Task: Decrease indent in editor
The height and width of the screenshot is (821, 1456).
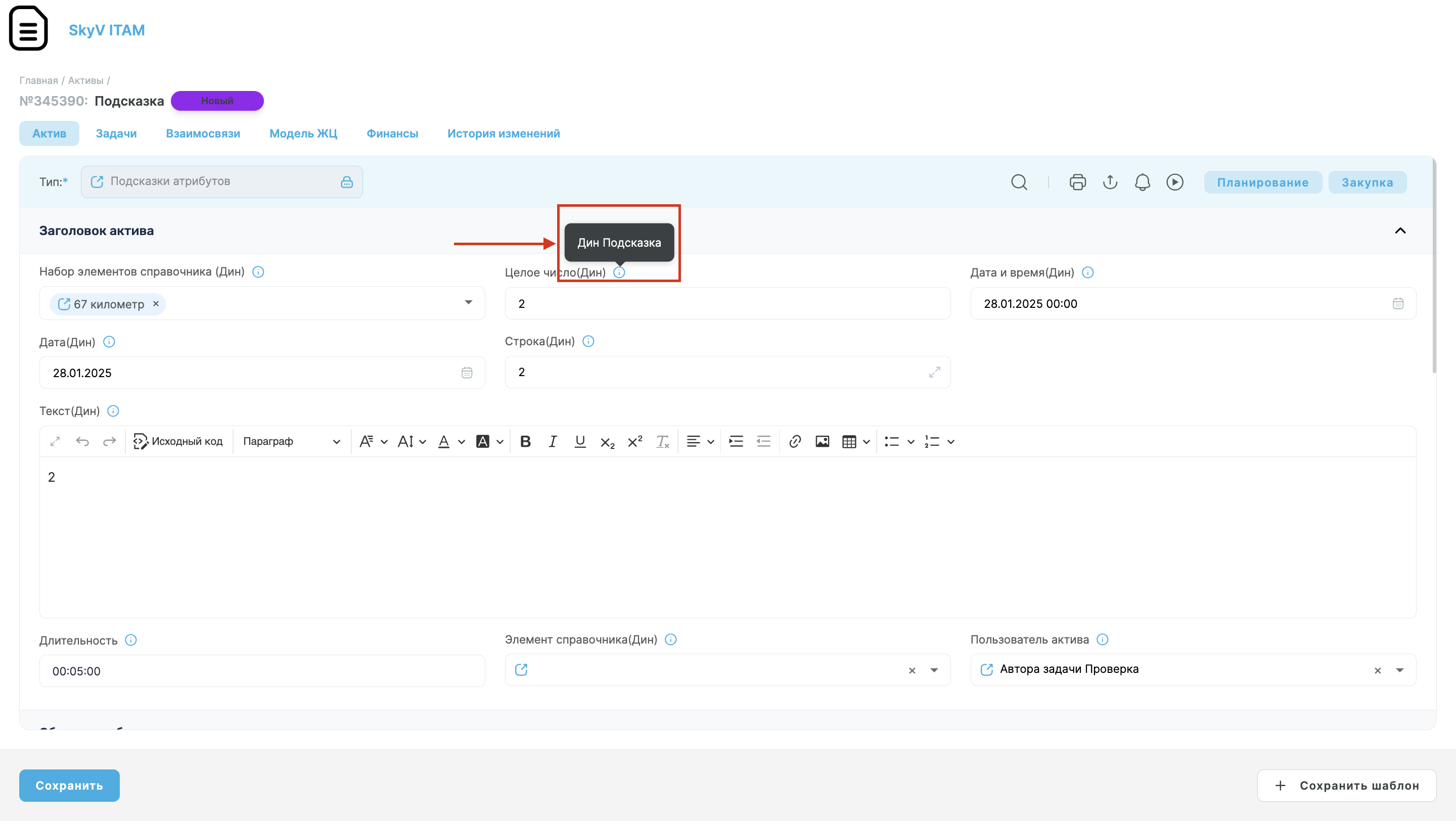Action: pos(763,441)
